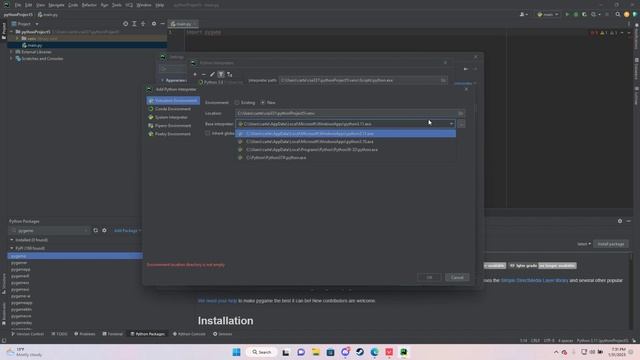Expand Scratches and Consoles node
Image resolution: width=640 pixels, height=360 pixels.
pos(11,59)
